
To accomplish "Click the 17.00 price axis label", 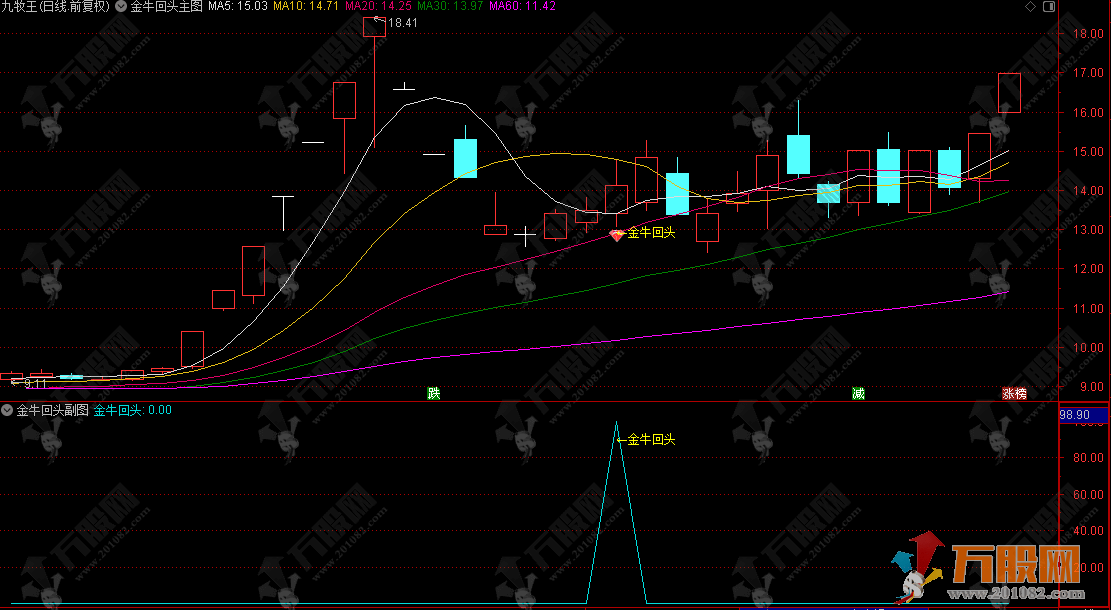I will (x=1088, y=73).
